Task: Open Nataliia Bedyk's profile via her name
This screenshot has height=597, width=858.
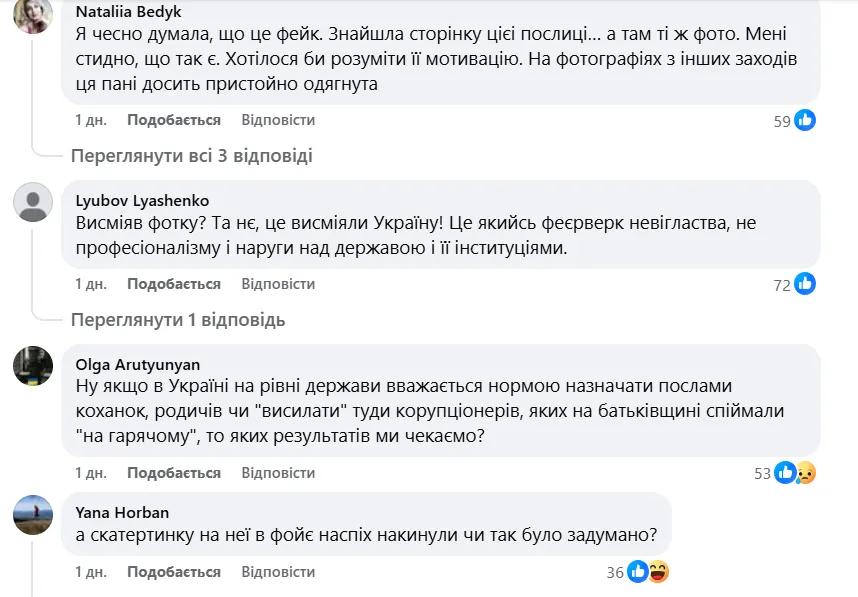Action: tap(129, 13)
